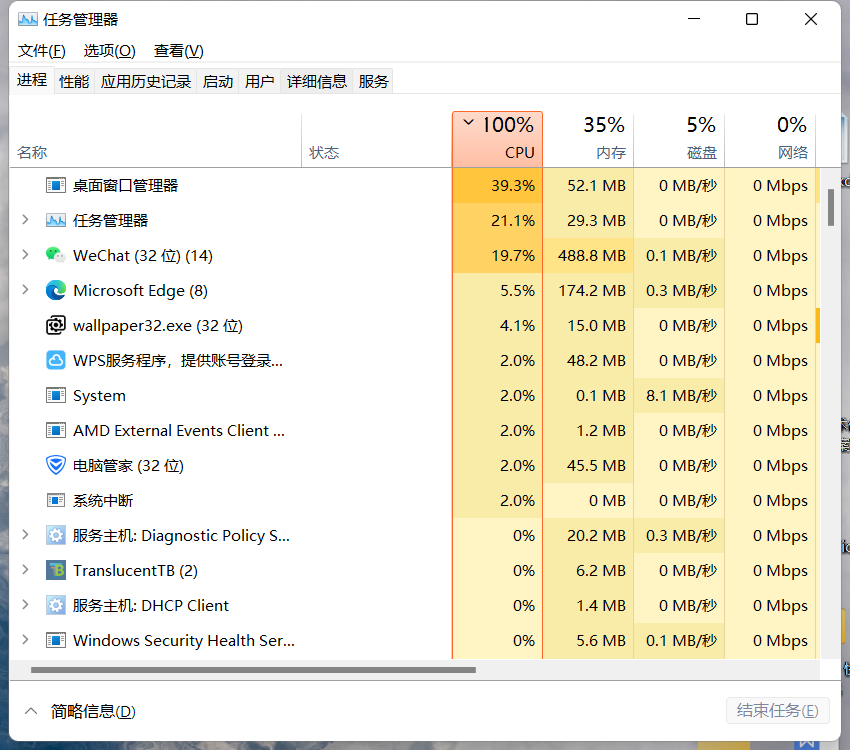Click the 简略信息(D) link
Screen dimensions: 850x750
(x=93, y=711)
